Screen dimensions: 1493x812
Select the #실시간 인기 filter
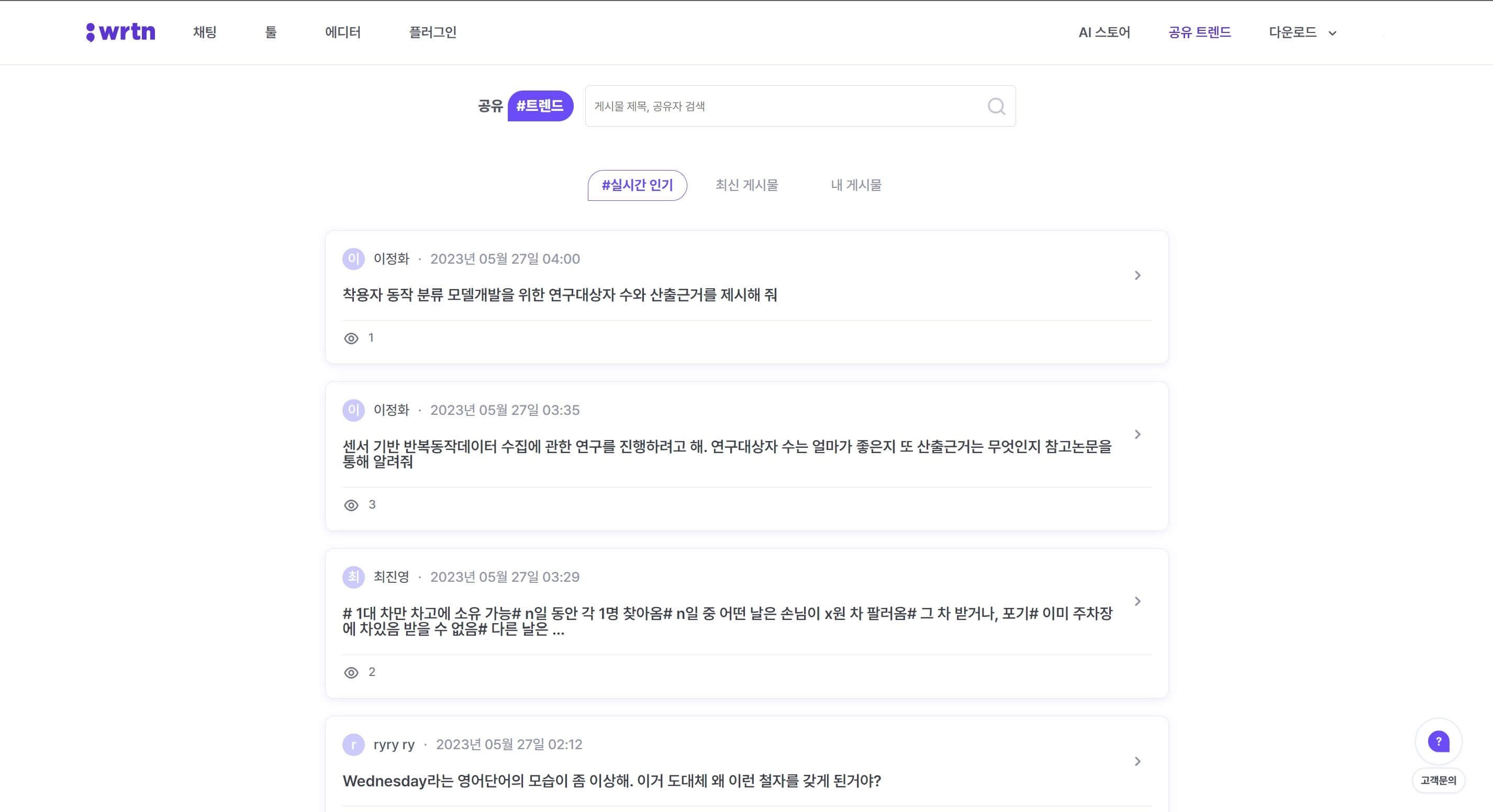point(637,185)
